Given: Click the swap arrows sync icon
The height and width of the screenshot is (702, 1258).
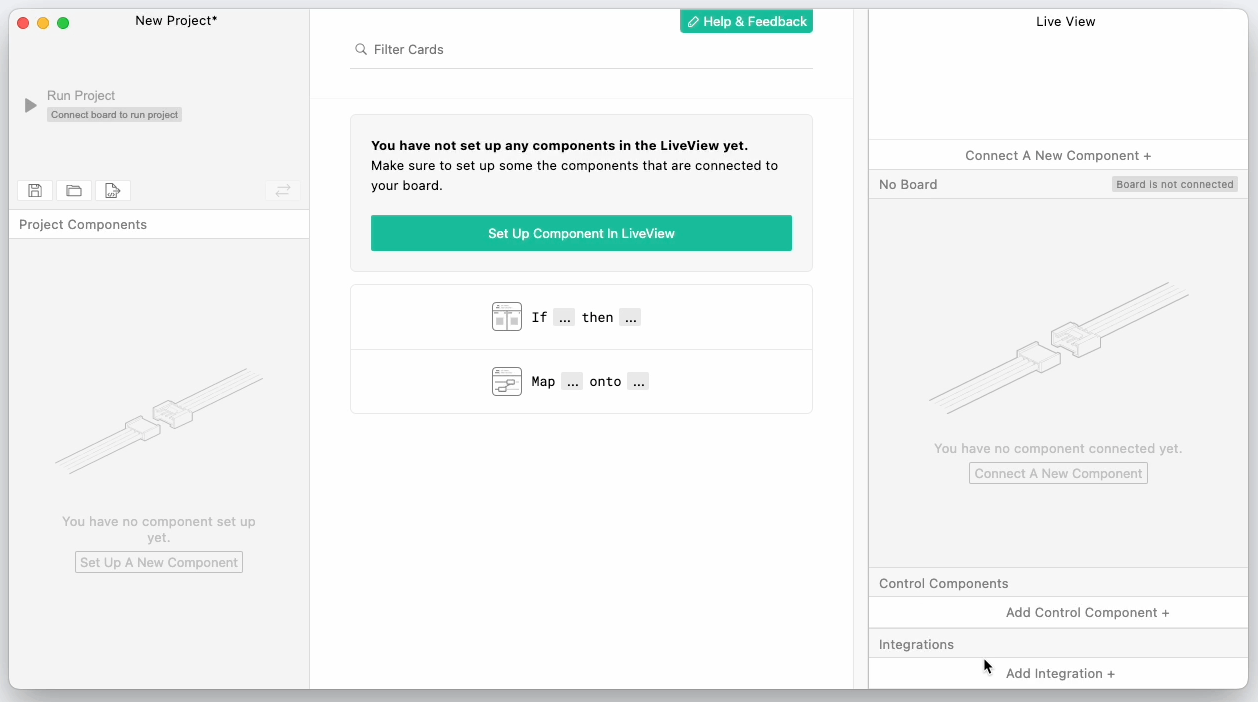Looking at the screenshot, I should (x=283, y=190).
